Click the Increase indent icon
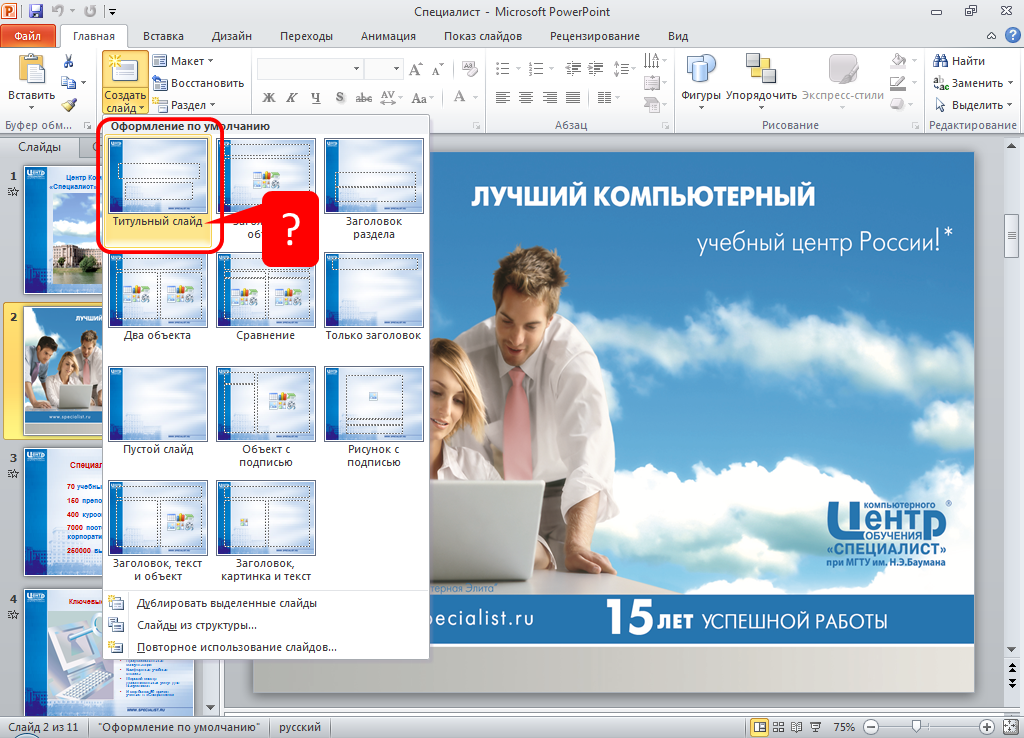The width and height of the screenshot is (1024, 738). click(596, 69)
